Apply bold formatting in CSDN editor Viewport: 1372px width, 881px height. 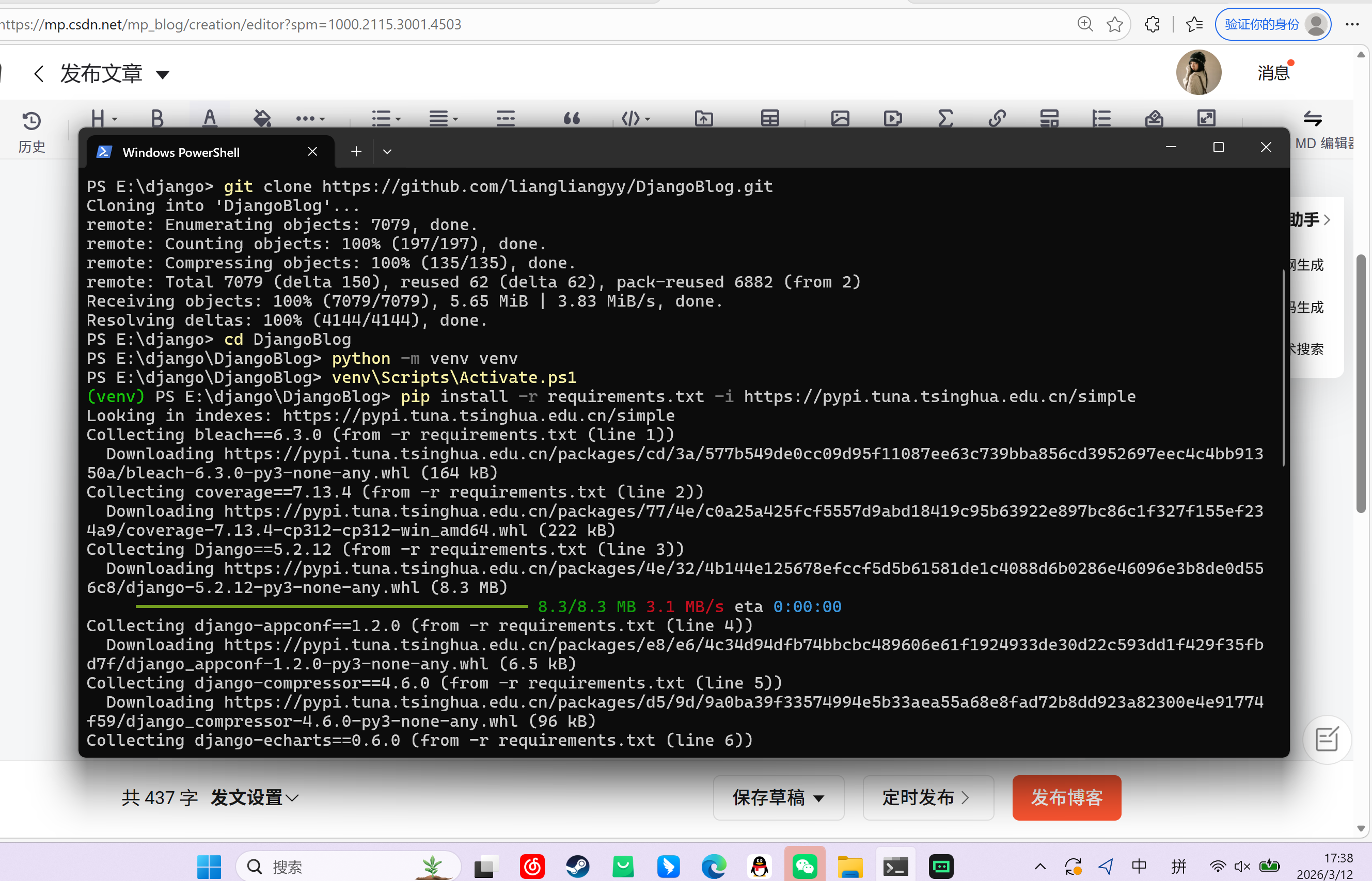coord(157,118)
